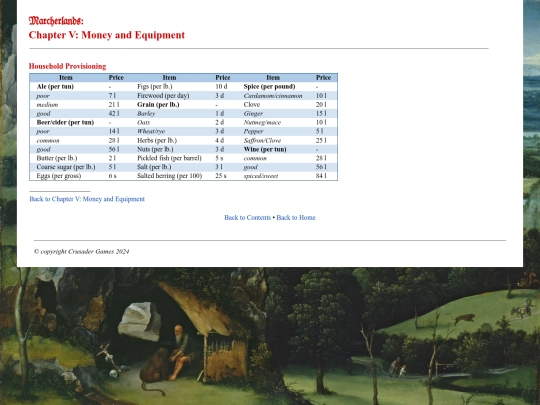Select the Figs (per lb.) cell
The height and width of the screenshot is (405, 540).
coord(155,86)
